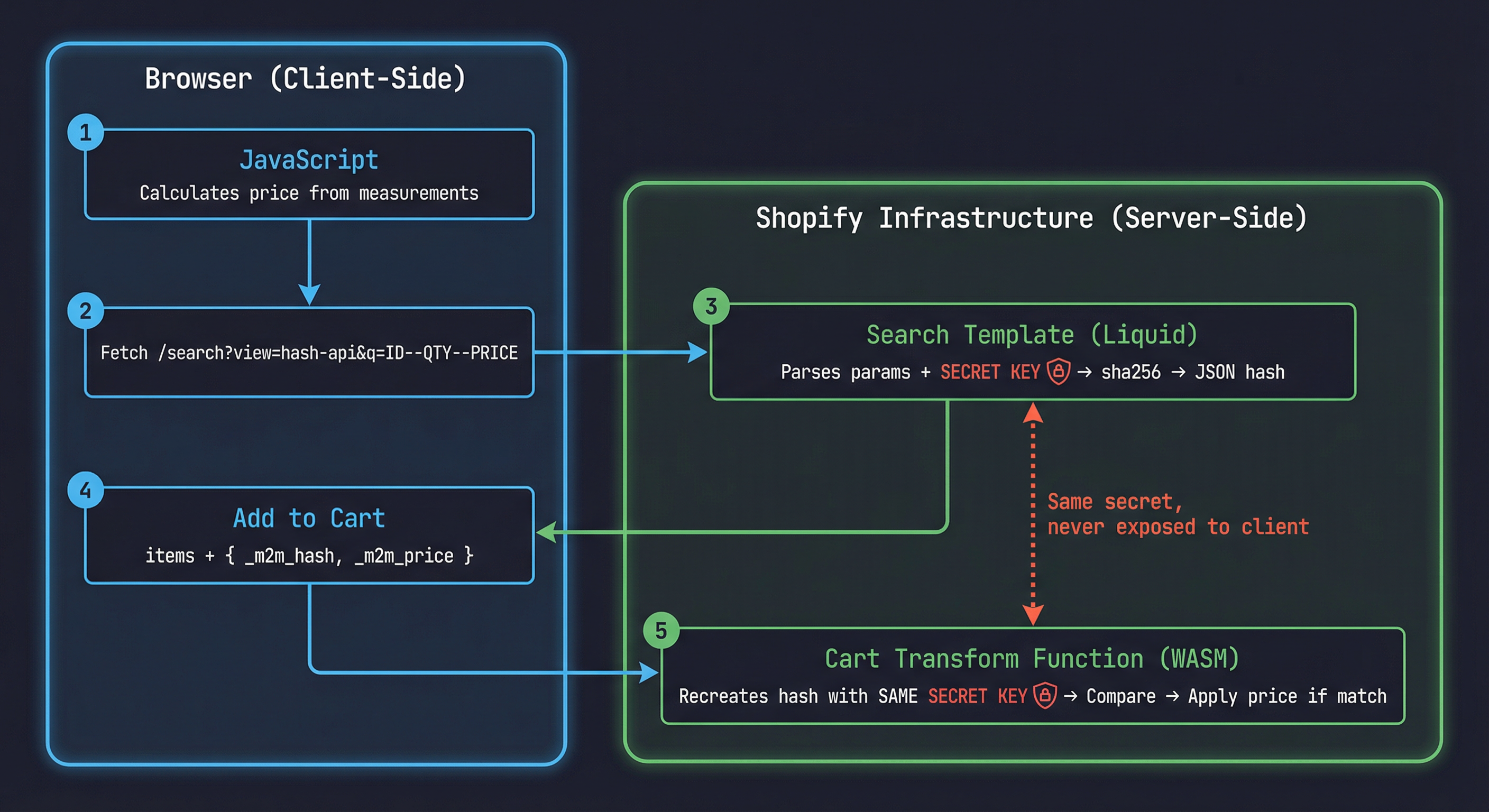
Task: Click the SECRET KEY shield icon in Cart Transform
Action: (1044, 696)
